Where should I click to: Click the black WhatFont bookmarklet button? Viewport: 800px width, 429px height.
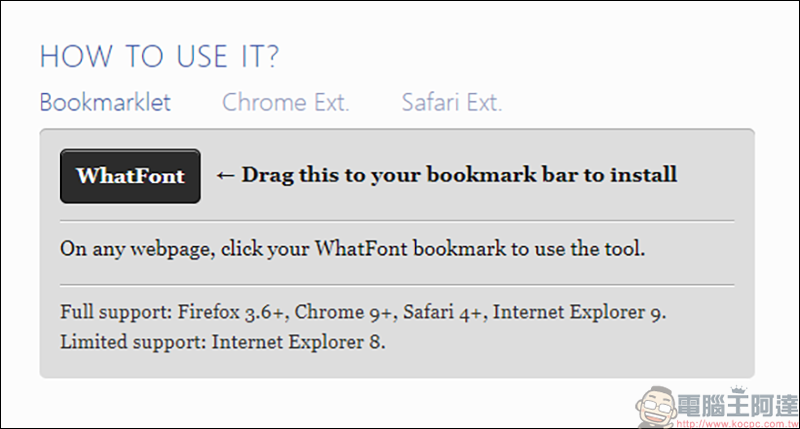tap(130, 176)
